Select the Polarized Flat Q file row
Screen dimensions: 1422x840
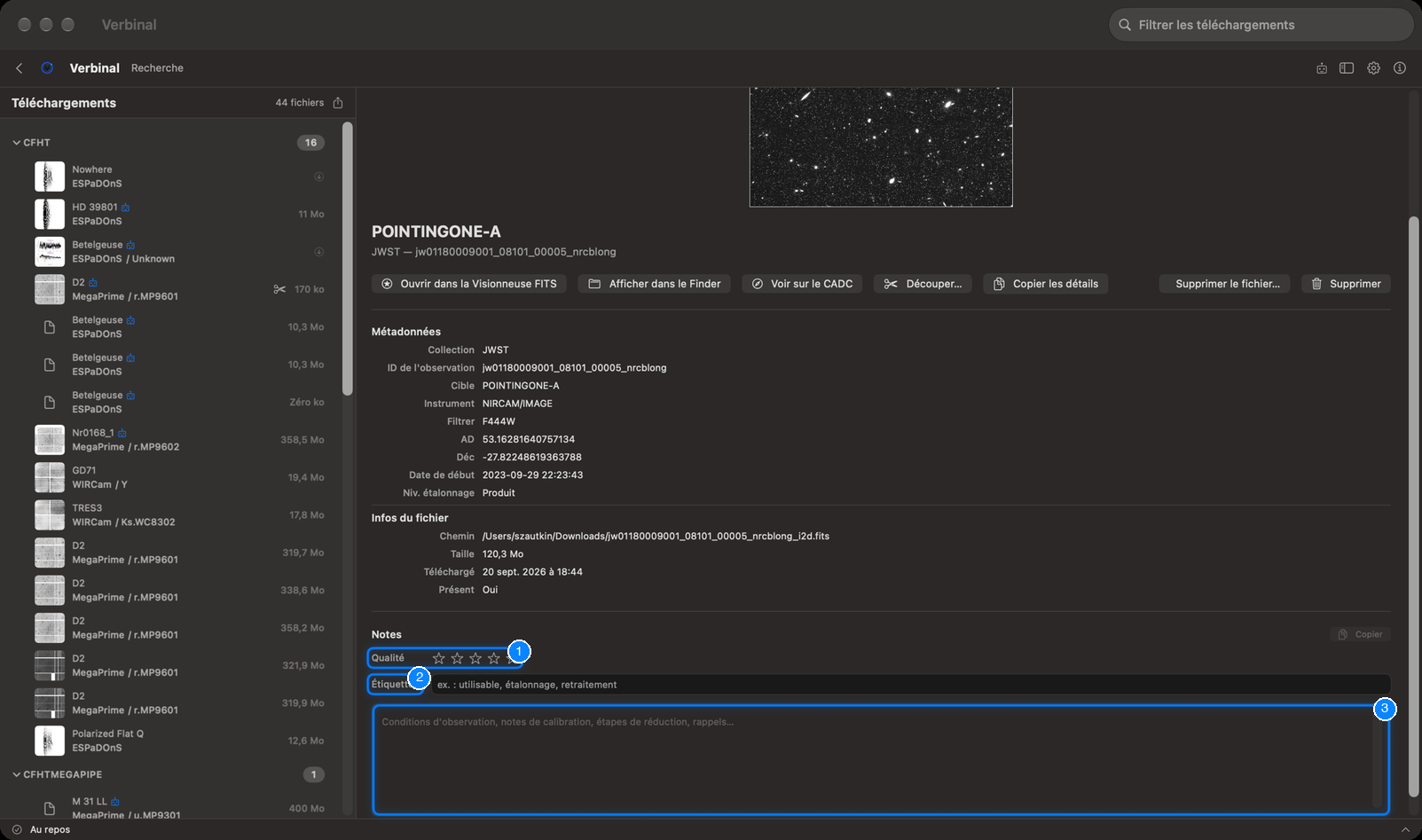[177, 741]
